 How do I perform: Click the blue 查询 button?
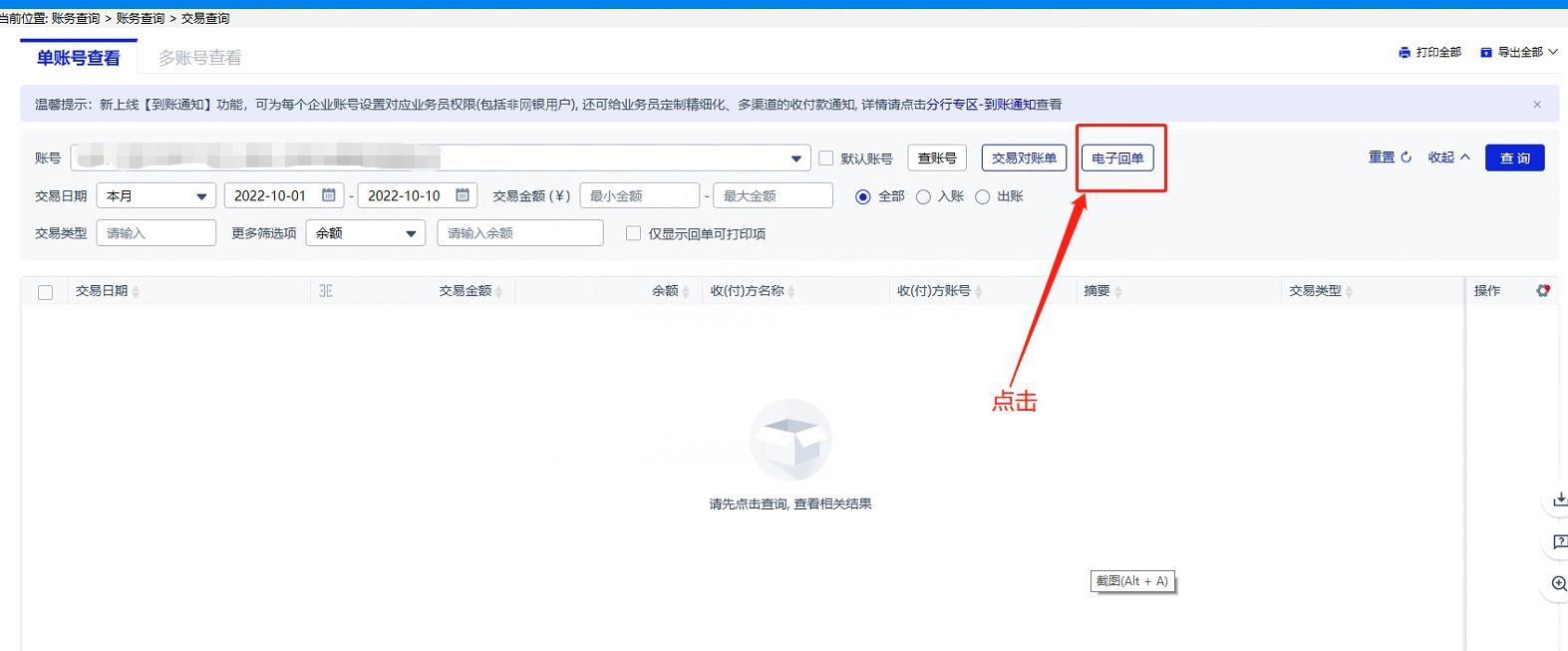click(x=1514, y=158)
